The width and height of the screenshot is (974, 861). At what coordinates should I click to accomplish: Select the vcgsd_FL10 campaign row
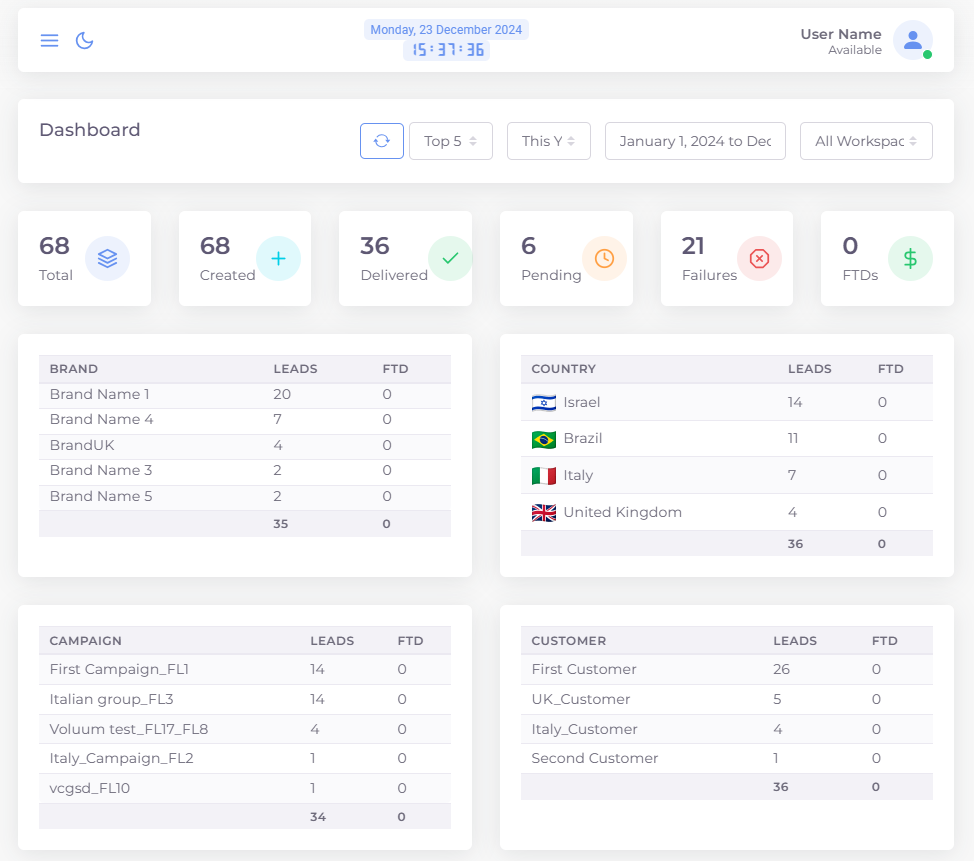tap(245, 788)
